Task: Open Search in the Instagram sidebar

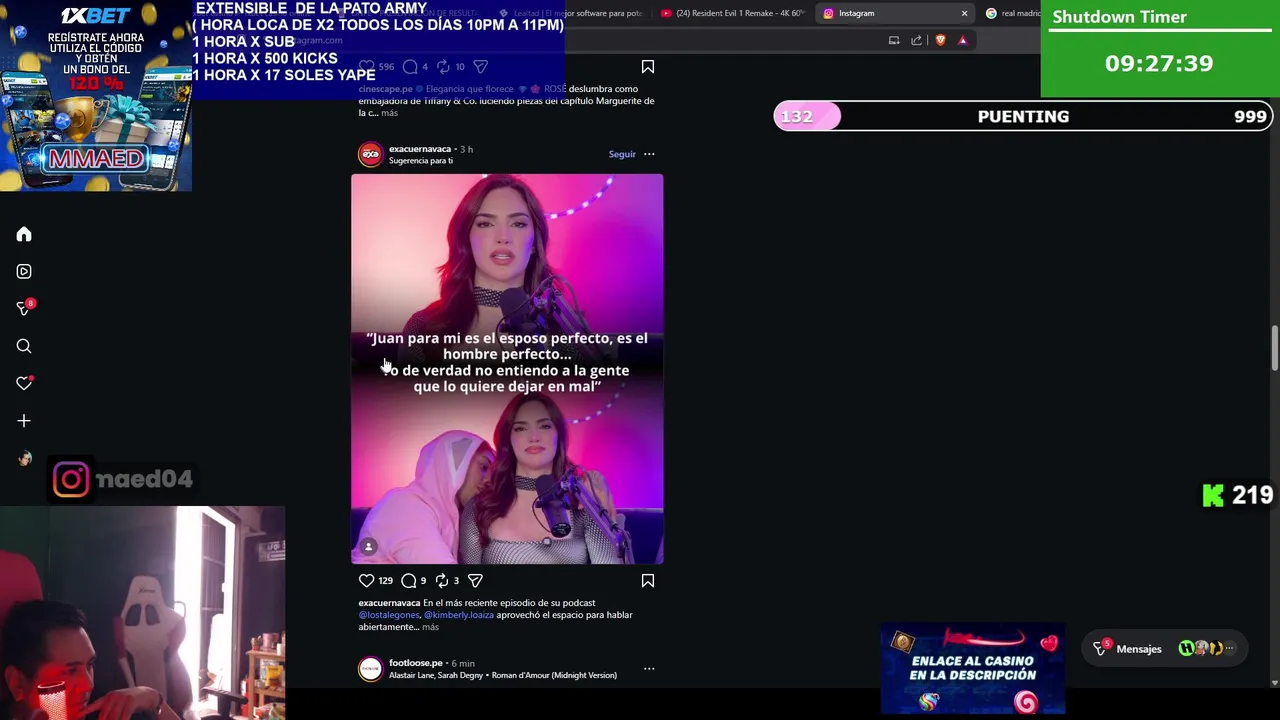Action: click(24, 346)
